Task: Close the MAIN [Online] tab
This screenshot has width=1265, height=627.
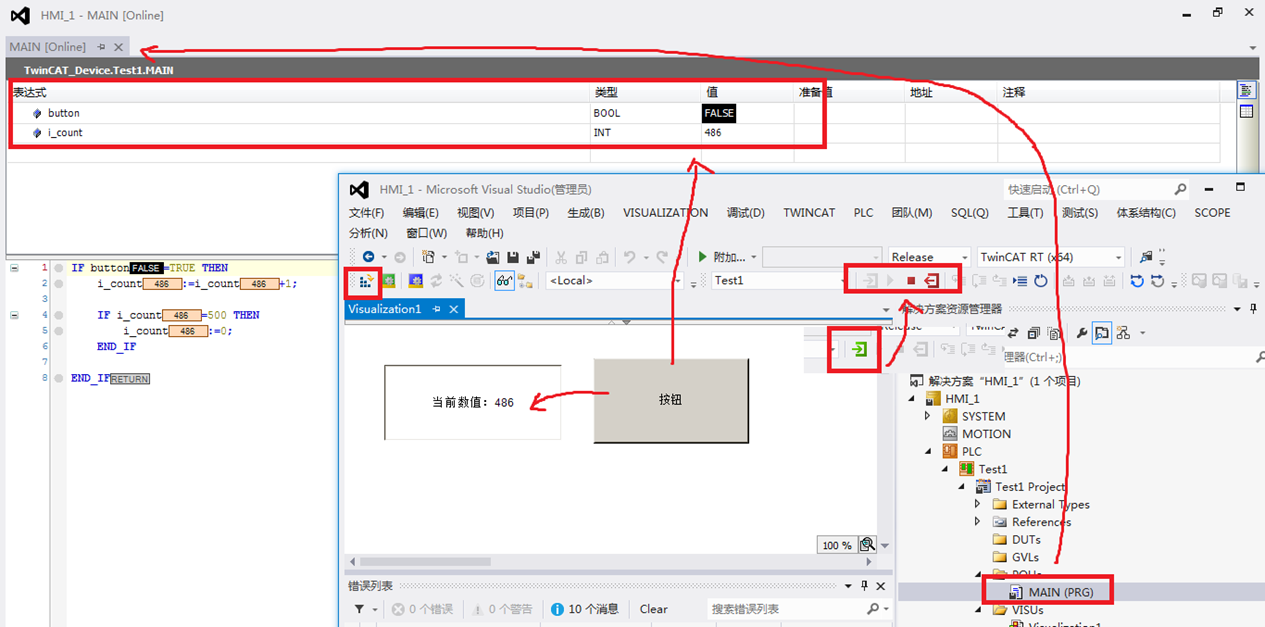Action: [x=118, y=47]
